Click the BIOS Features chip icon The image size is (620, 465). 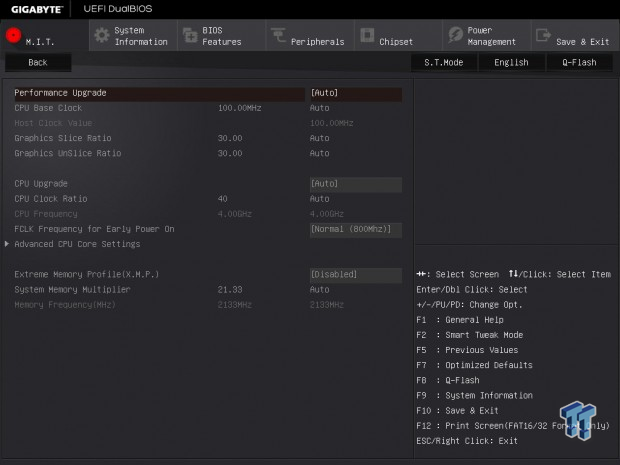point(190,35)
